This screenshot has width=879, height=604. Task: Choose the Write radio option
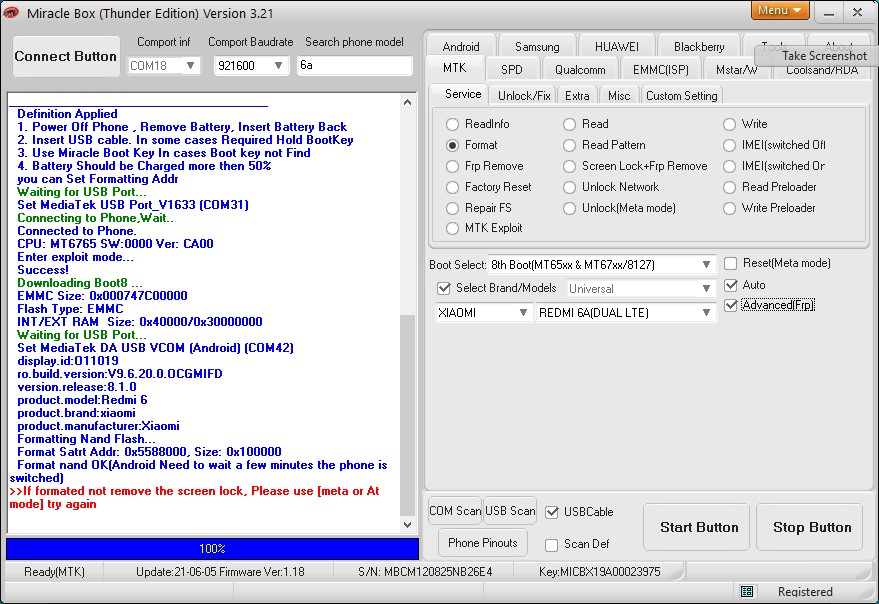click(729, 124)
